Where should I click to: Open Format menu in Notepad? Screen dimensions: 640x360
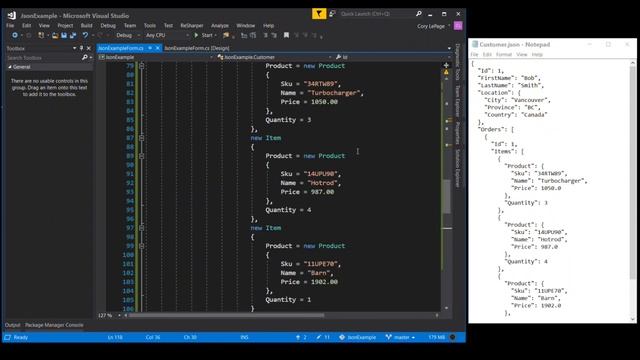pos(504,54)
